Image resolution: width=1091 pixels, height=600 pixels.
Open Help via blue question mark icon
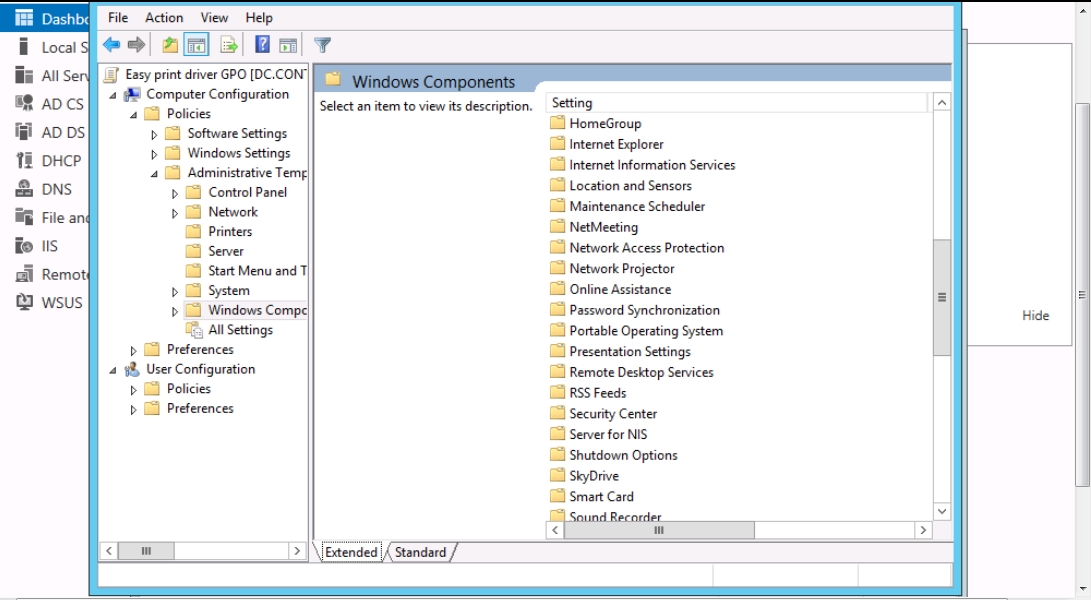click(262, 45)
